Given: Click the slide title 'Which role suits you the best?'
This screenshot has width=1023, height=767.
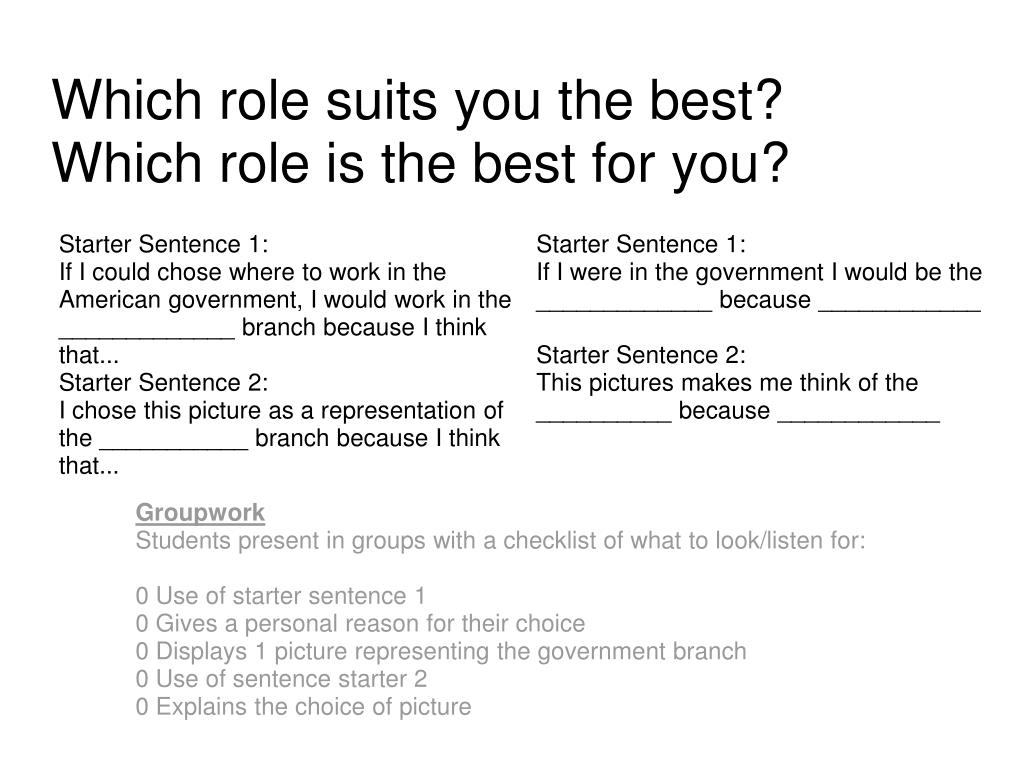Looking at the screenshot, I should (417, 100).
